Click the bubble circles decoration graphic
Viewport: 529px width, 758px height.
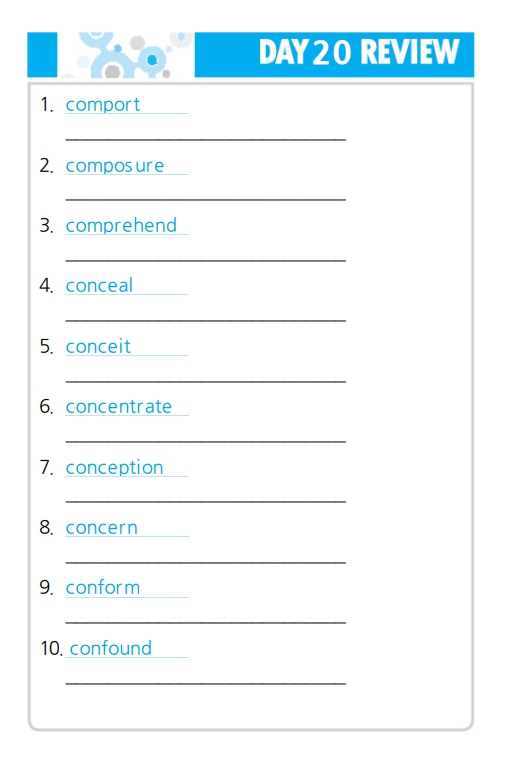[126, 55]
